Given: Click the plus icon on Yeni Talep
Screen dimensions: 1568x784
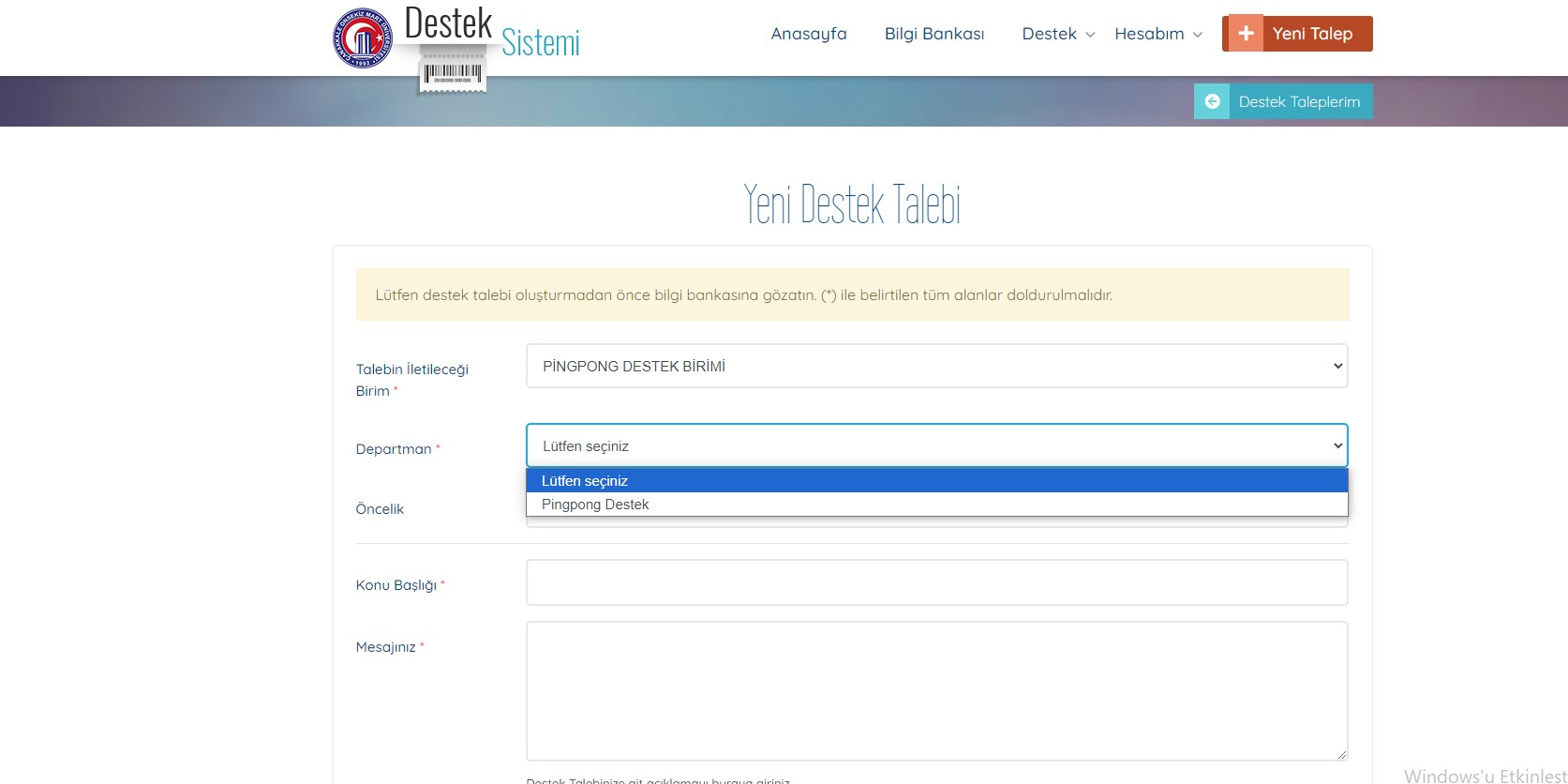Looking at the screenshot, I should (1246, 34).
